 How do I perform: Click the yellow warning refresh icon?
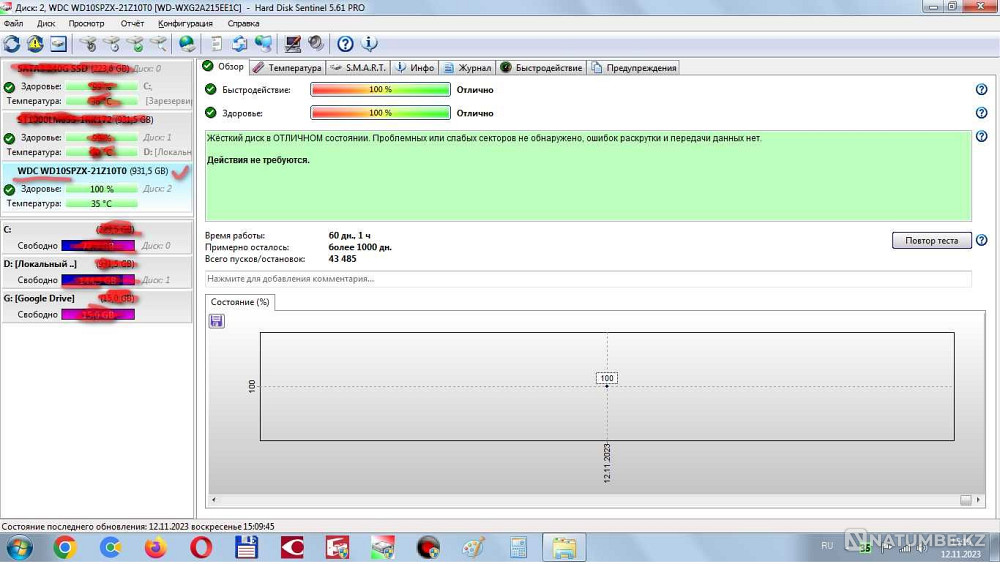tap(34, 43)
